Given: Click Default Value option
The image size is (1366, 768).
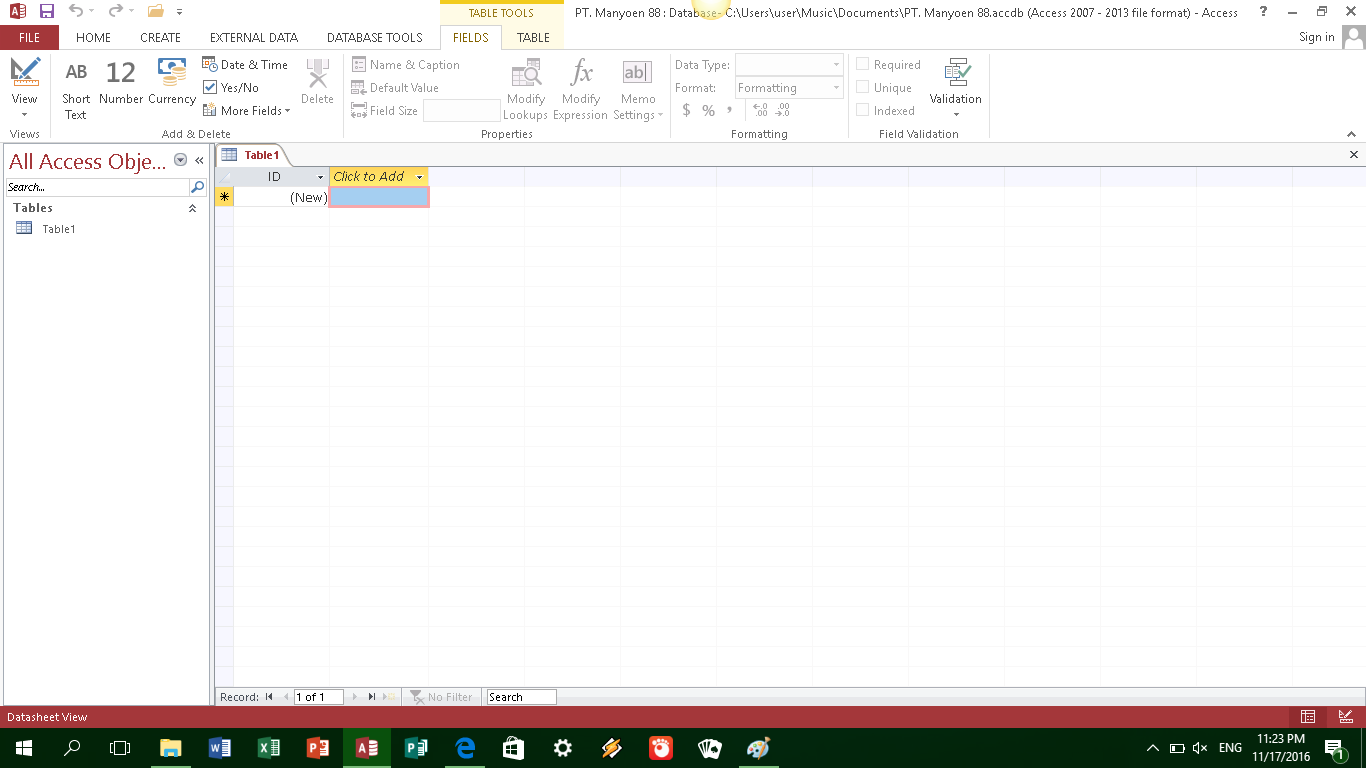Looking at the screenshot, I should click(395, 88).
